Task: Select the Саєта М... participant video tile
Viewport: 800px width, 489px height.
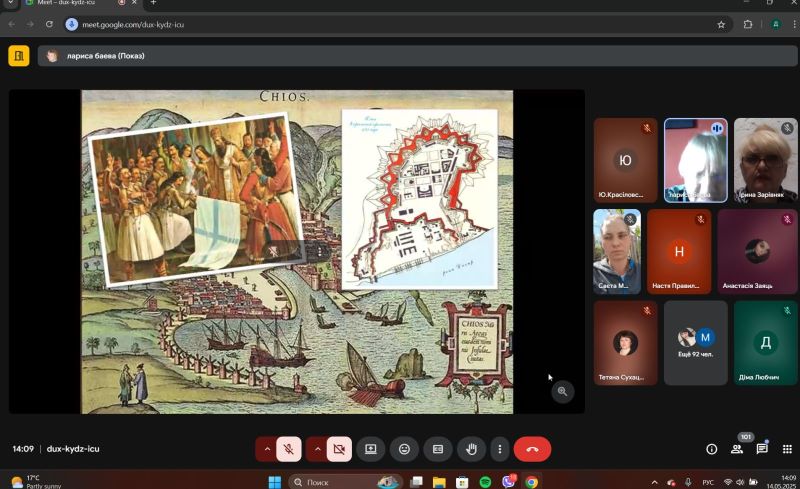Action: pyautogui.click(x=617, y=251)
